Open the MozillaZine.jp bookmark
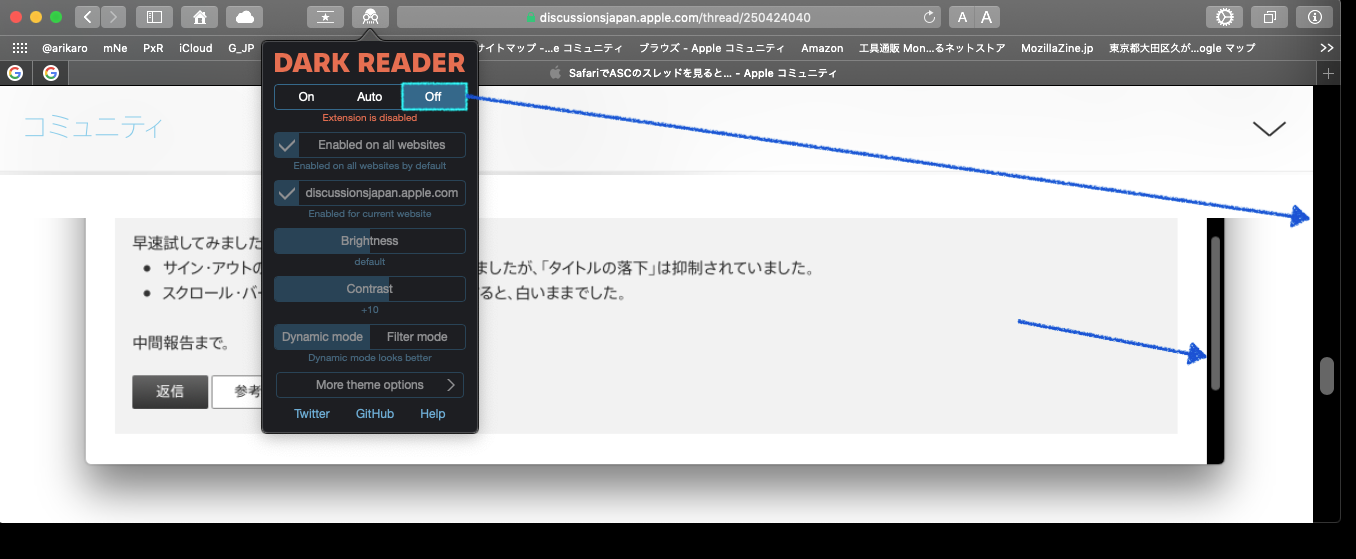This screenshot has height=559, width=1356. tap(1057, 47)
